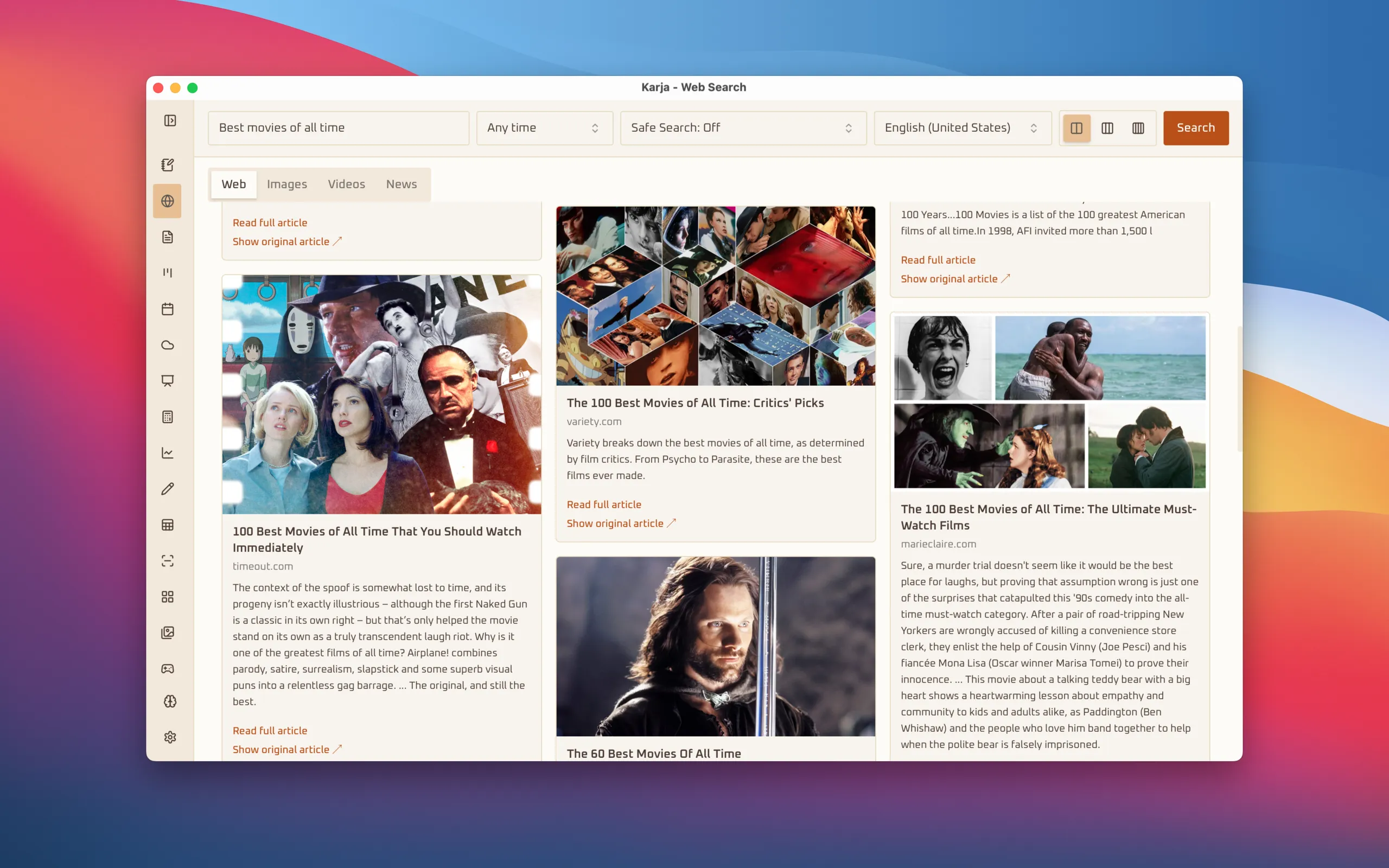
Task: Select the web search globe icon
Action: 168,201
